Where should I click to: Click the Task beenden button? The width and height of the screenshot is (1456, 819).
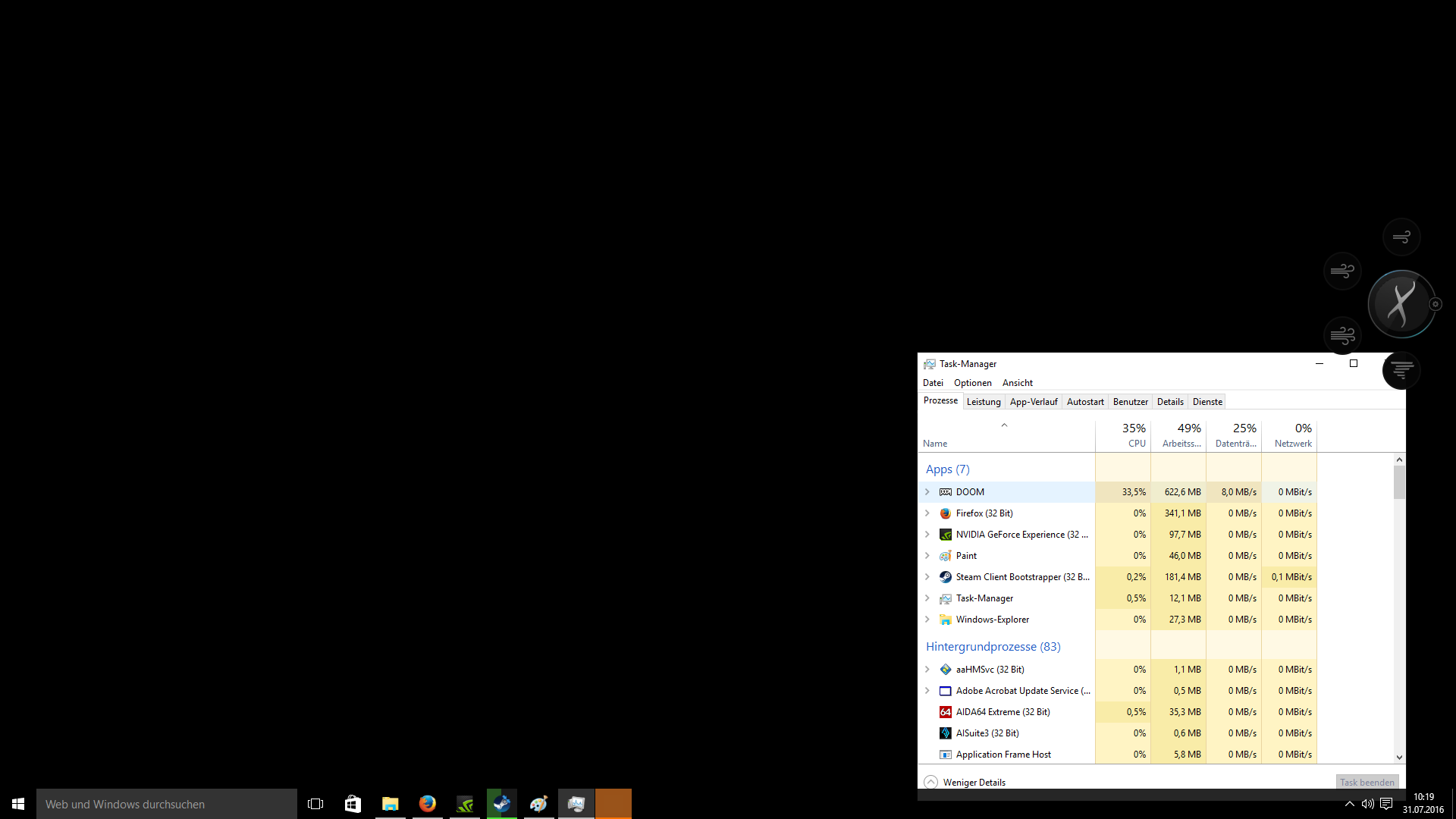pyautogui.click(x=1367, y=782)
